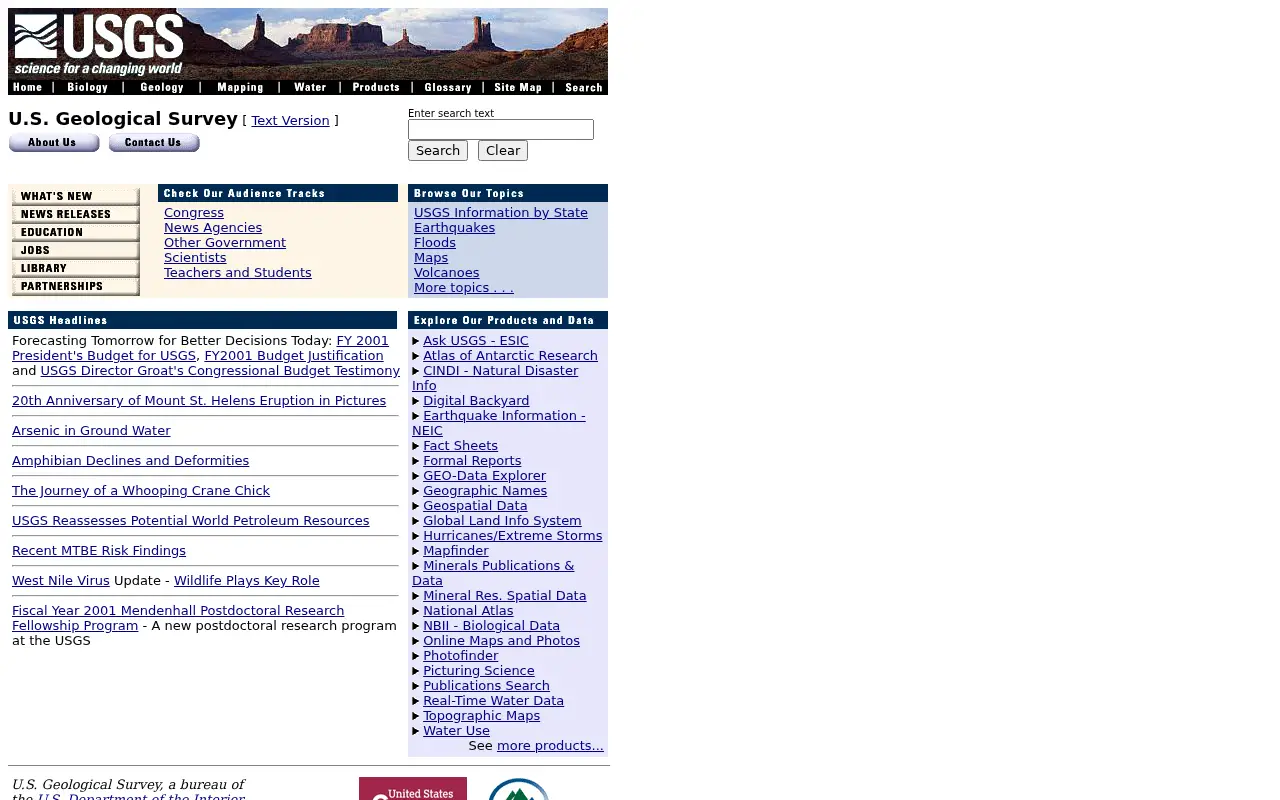The height and width of the screenshot is (800, 1280).
Task: Open the Education sidebar button
Action: [x=76, y=233]
